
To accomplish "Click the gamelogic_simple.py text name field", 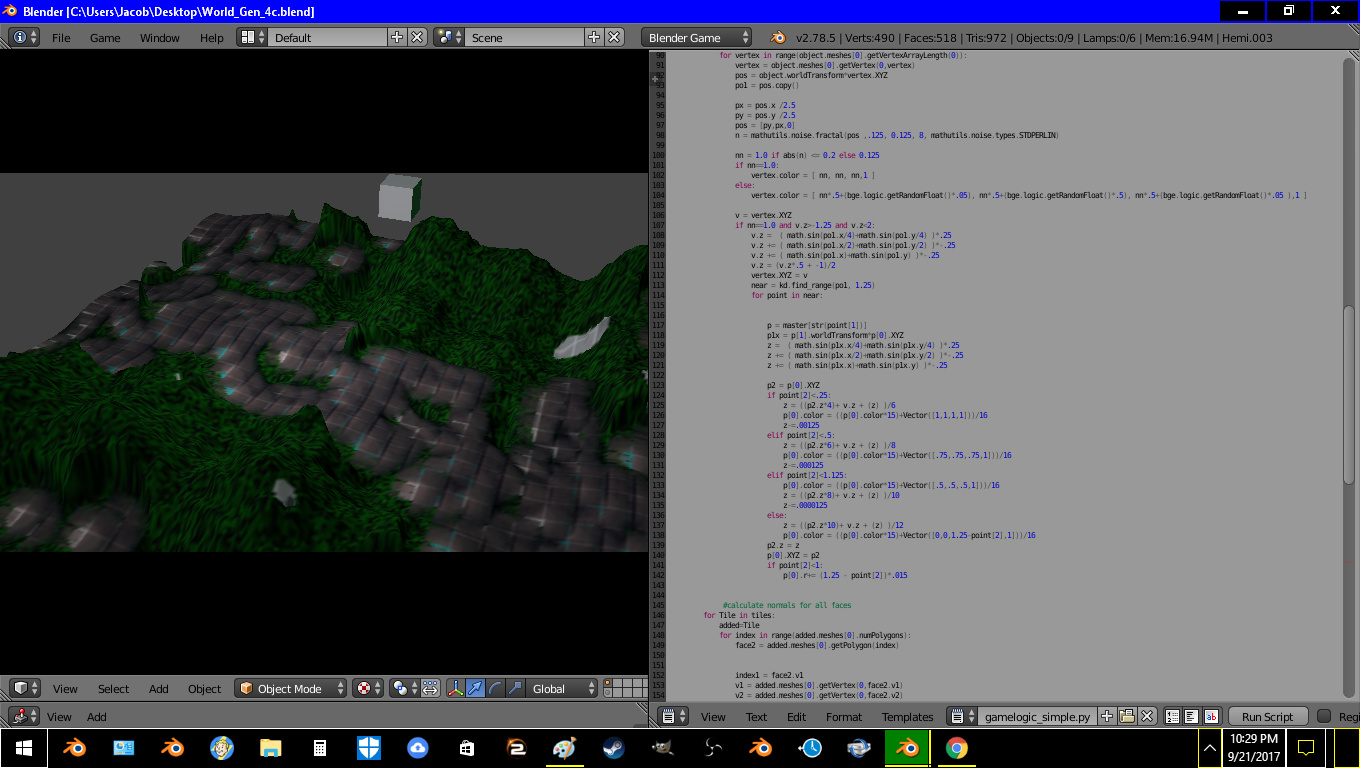I will coord(1038,716).
